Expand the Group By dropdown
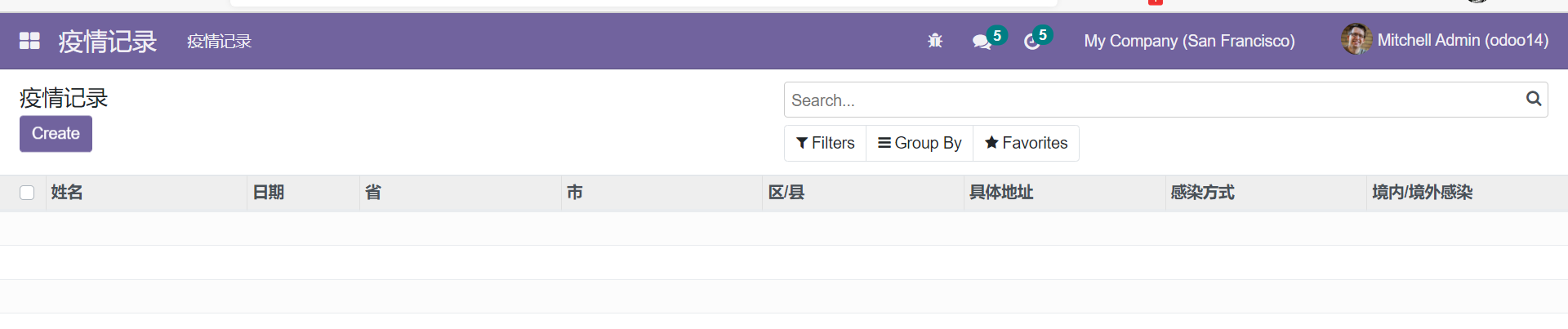Image resolution: width=1568 pixels, height=329 pixels. pyautogui.click(x=920, y=143)
